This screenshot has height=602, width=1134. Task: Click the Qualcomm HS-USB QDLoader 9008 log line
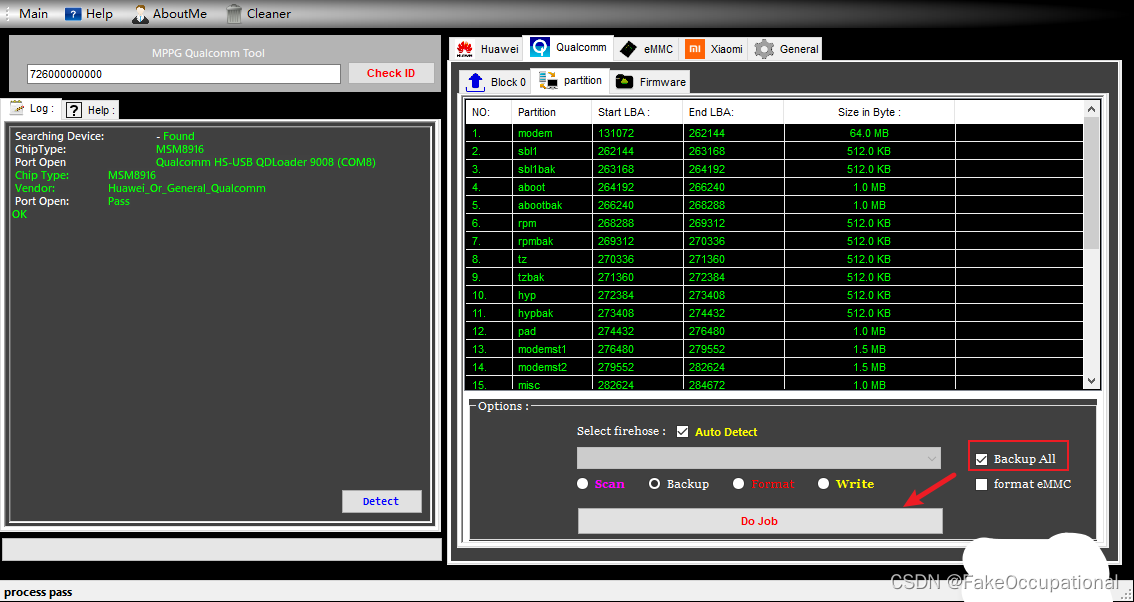(x=265, y=162)
